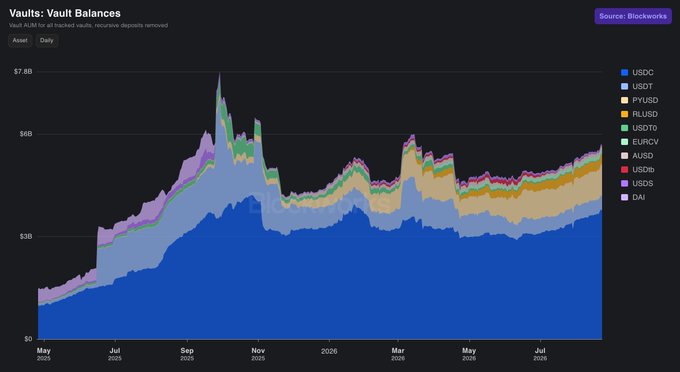Click the Jul 2025 x-axis label
This screenshot has width=680, height=372.
click(x=115, y=354)
